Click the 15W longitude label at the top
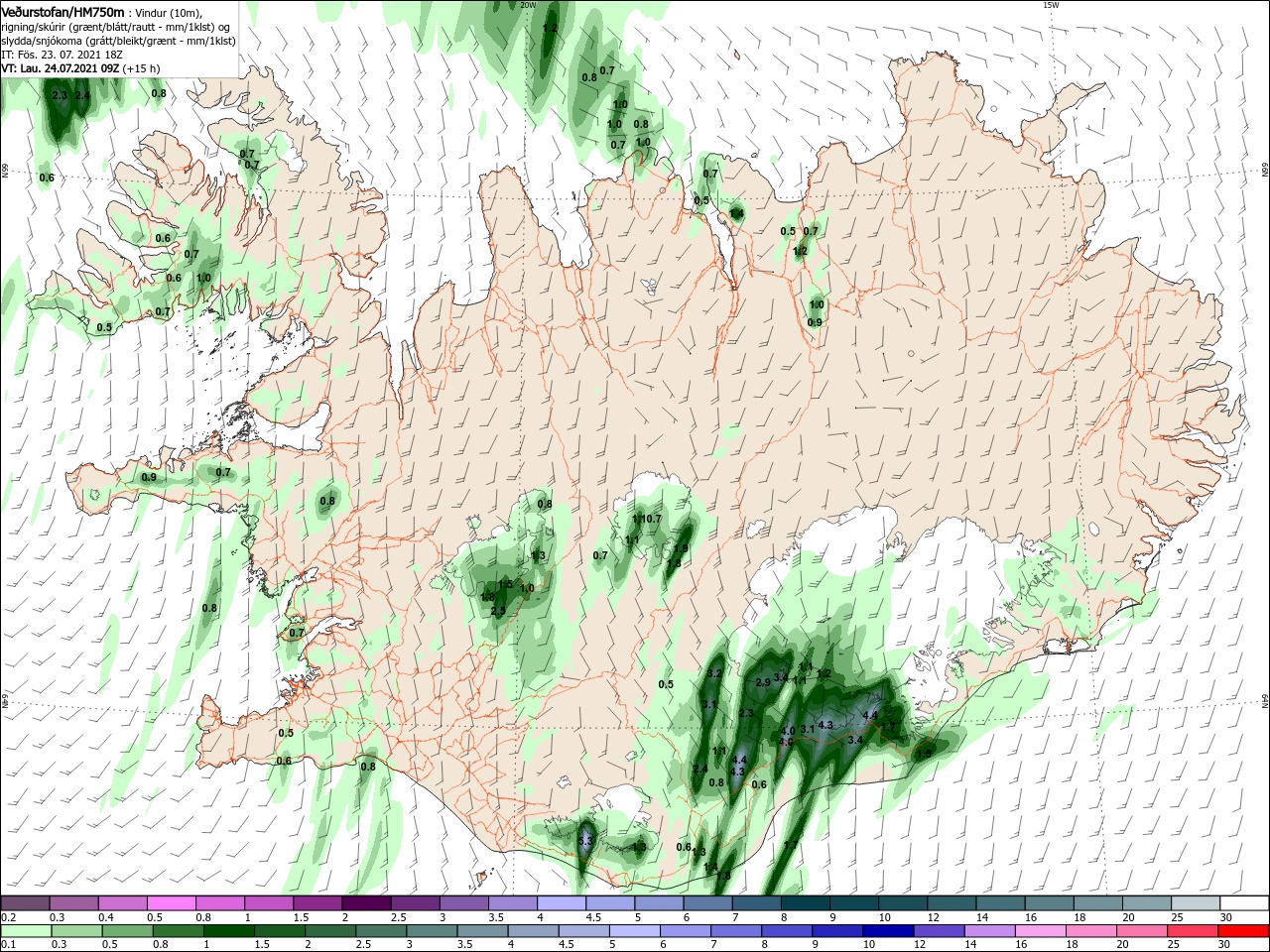 1051,5
